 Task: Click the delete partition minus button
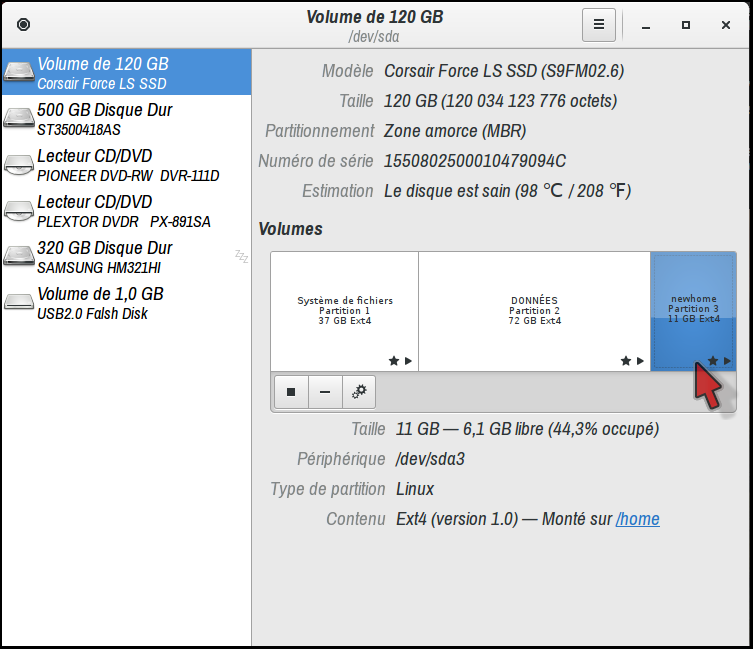pyautogui.click(x=325, y=393)
